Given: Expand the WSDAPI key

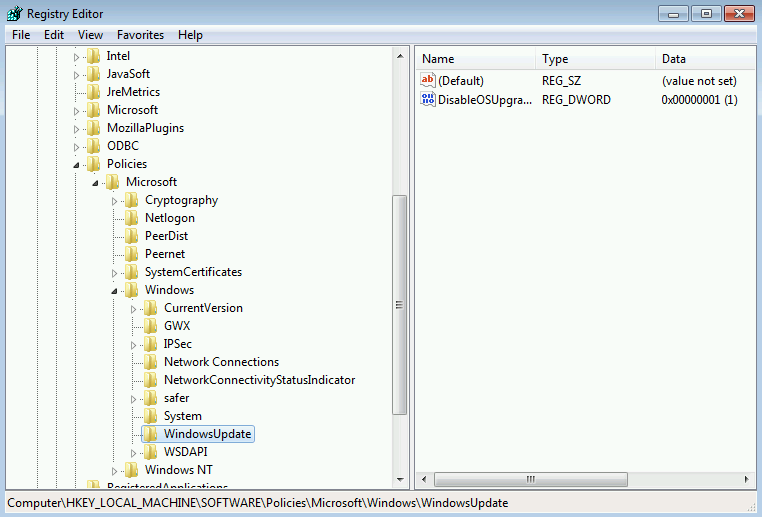Looking at the screenshot, I should point(134,453).
